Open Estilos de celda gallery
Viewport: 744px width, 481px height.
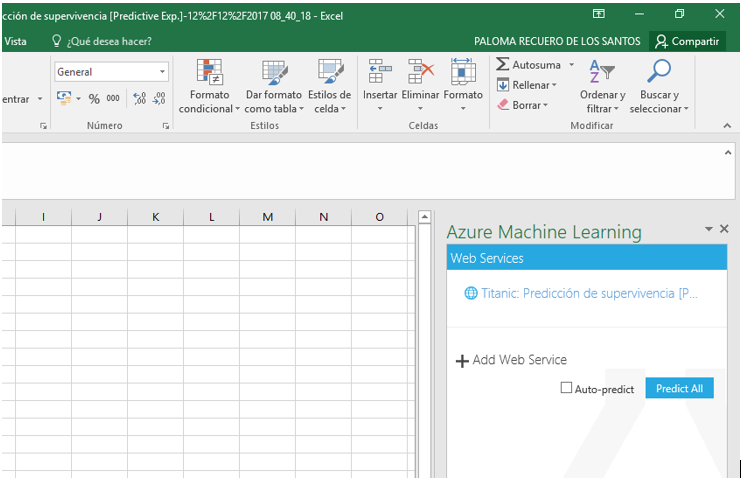(330, 86)
